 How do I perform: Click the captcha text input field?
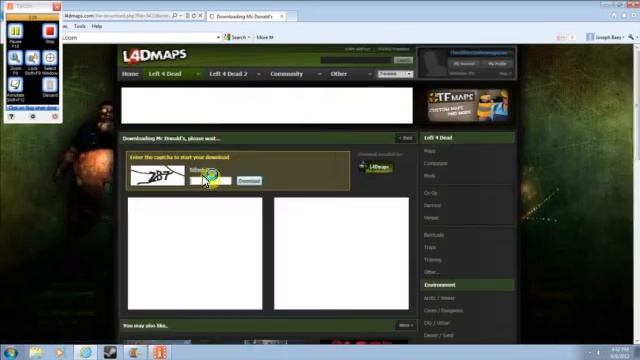[211, 181]
